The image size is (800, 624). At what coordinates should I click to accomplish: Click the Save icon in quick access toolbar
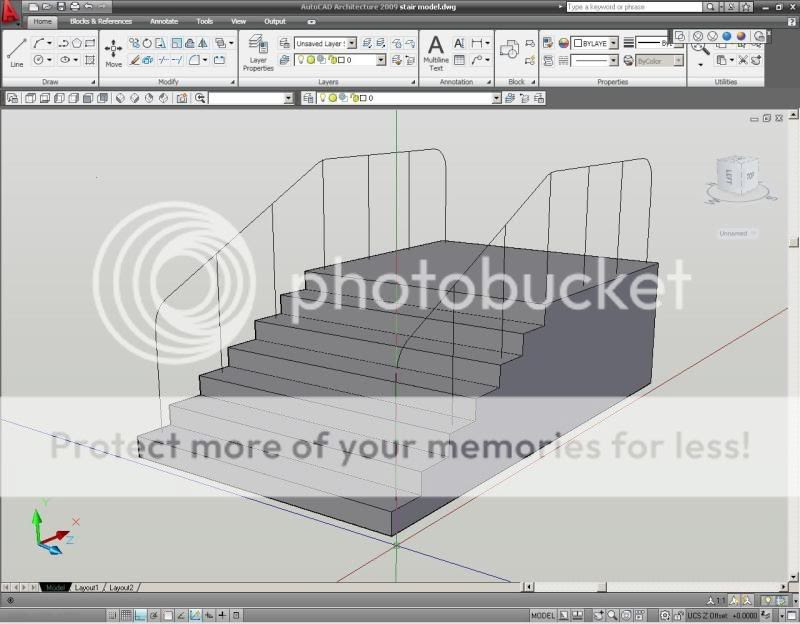tap(61, 7)
